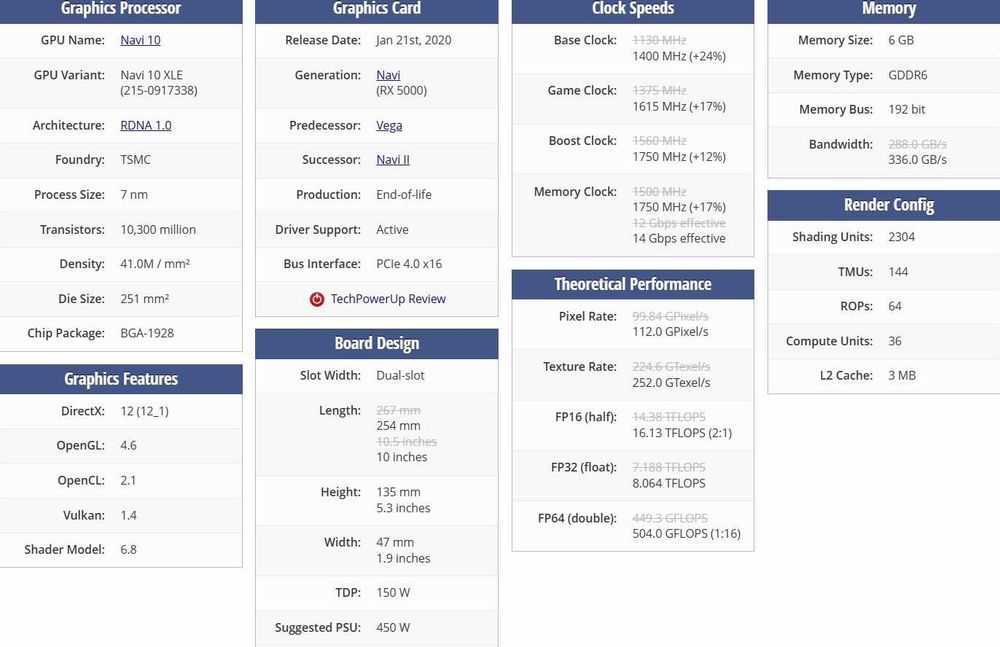The width and height of the screenshot is (1000, 647).
Task: Click the struck-through length '267 mm'
Action: (x=398, y=410)
